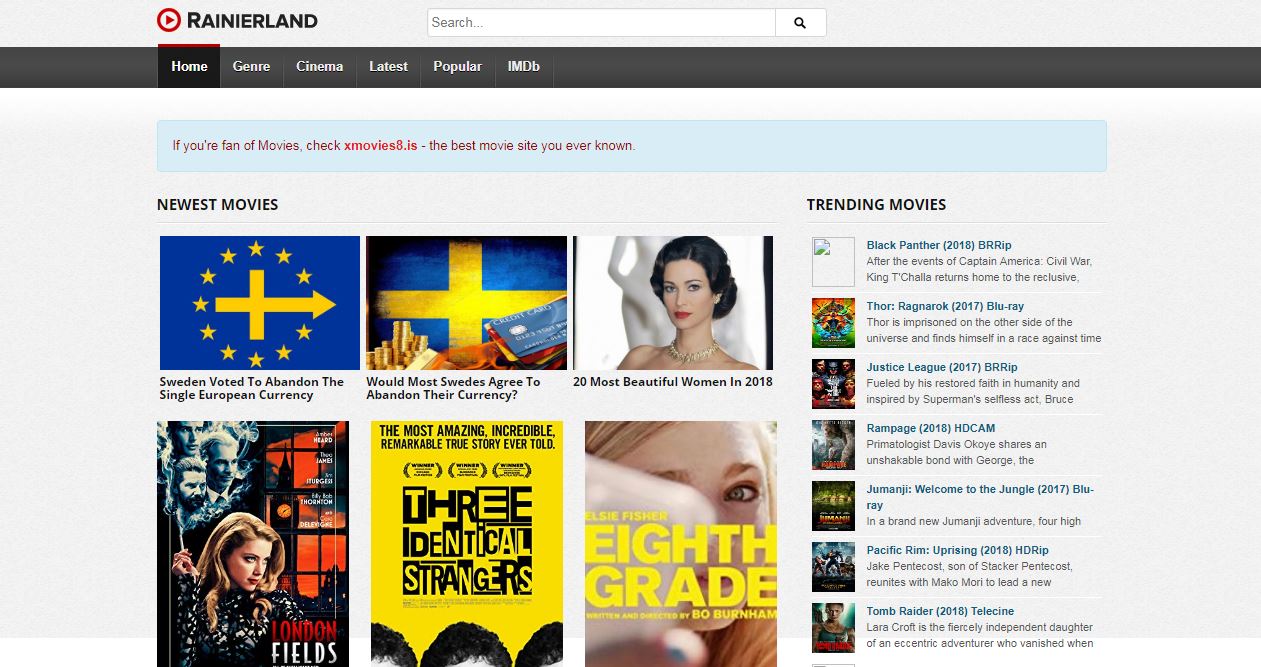This screenshot has height=667, width=1261.
Task: Click the search magnifier button
Action: [x=800, y=23]
